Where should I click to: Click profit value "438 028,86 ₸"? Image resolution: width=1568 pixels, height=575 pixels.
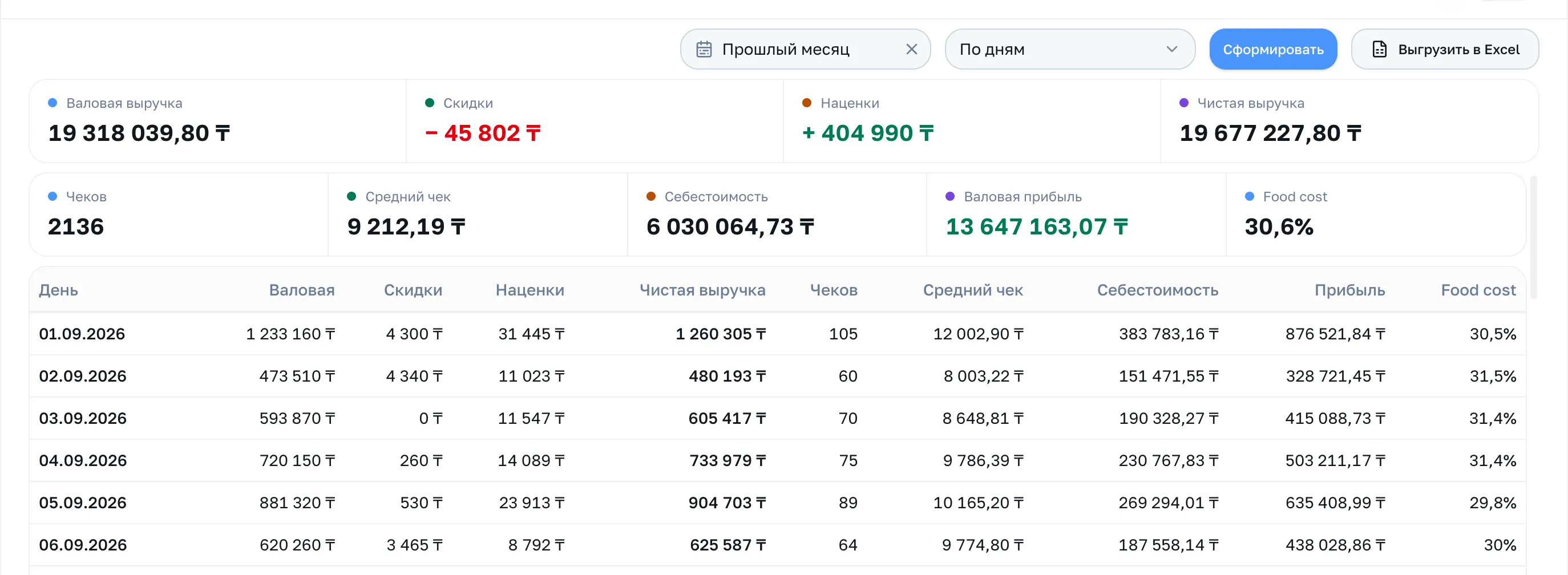[x=1335, y=545]
